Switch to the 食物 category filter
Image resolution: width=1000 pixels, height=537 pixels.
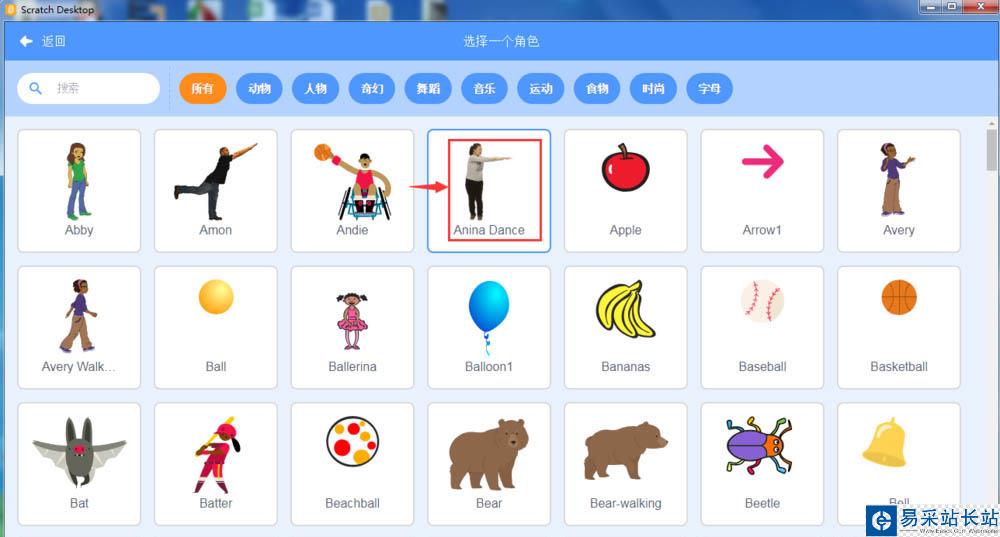coord(597,89)
